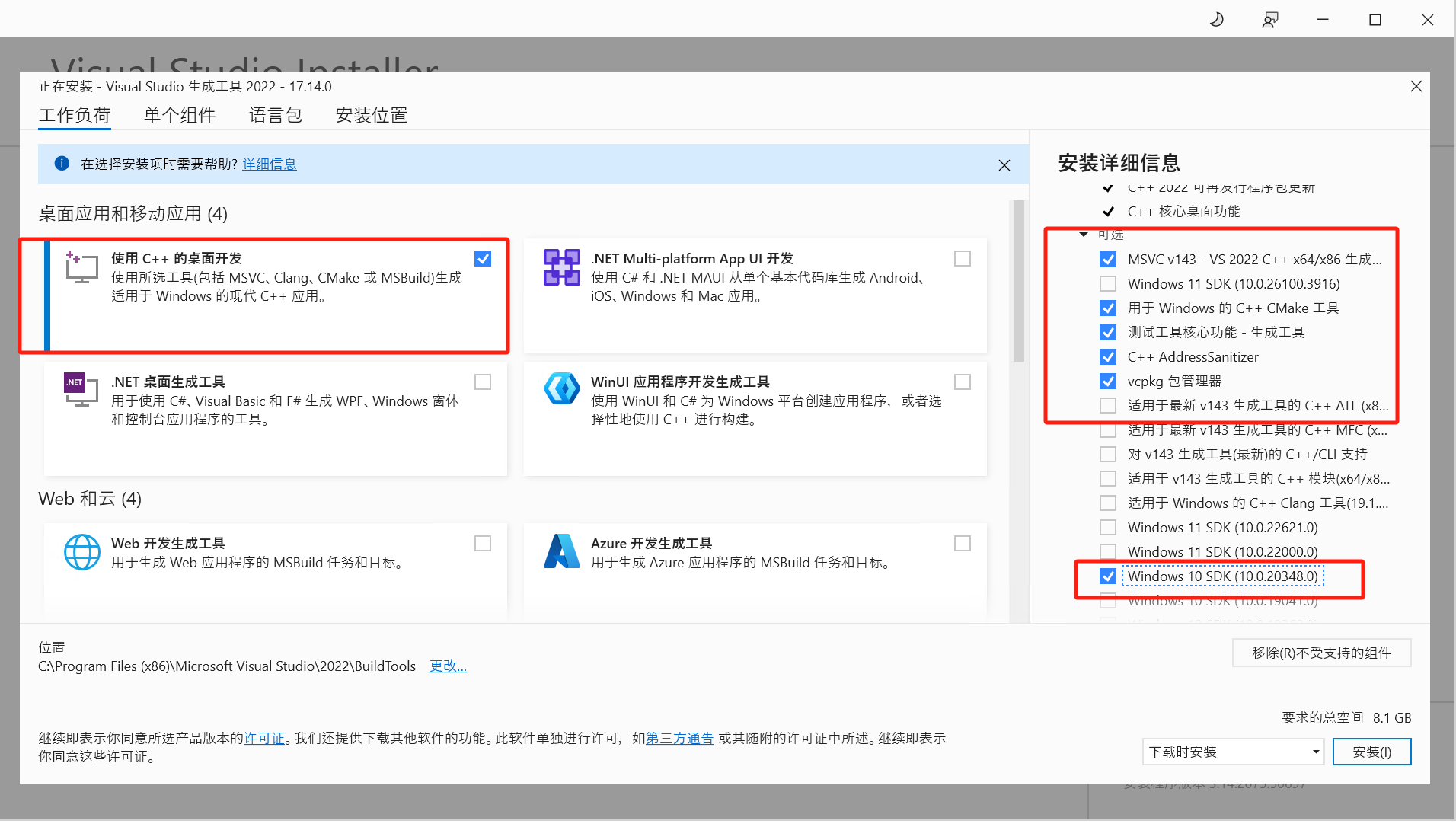Screen dimensions: 1456x827
Task: Uncheck the C++ desktop development workload
Action: click(x=483, y=259)
